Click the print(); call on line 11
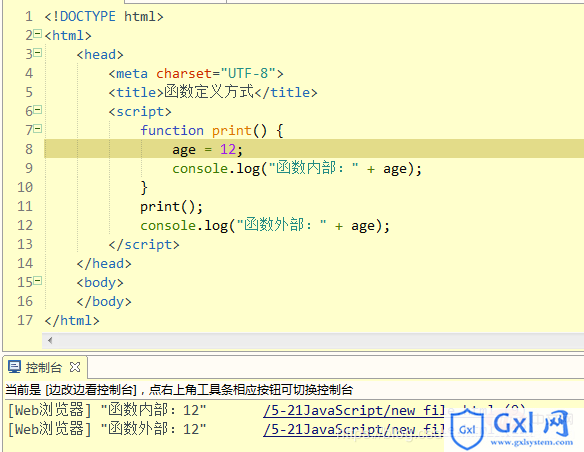Image resolution: width=584 pixels, height=452 pixels. [x=171, y=206]
